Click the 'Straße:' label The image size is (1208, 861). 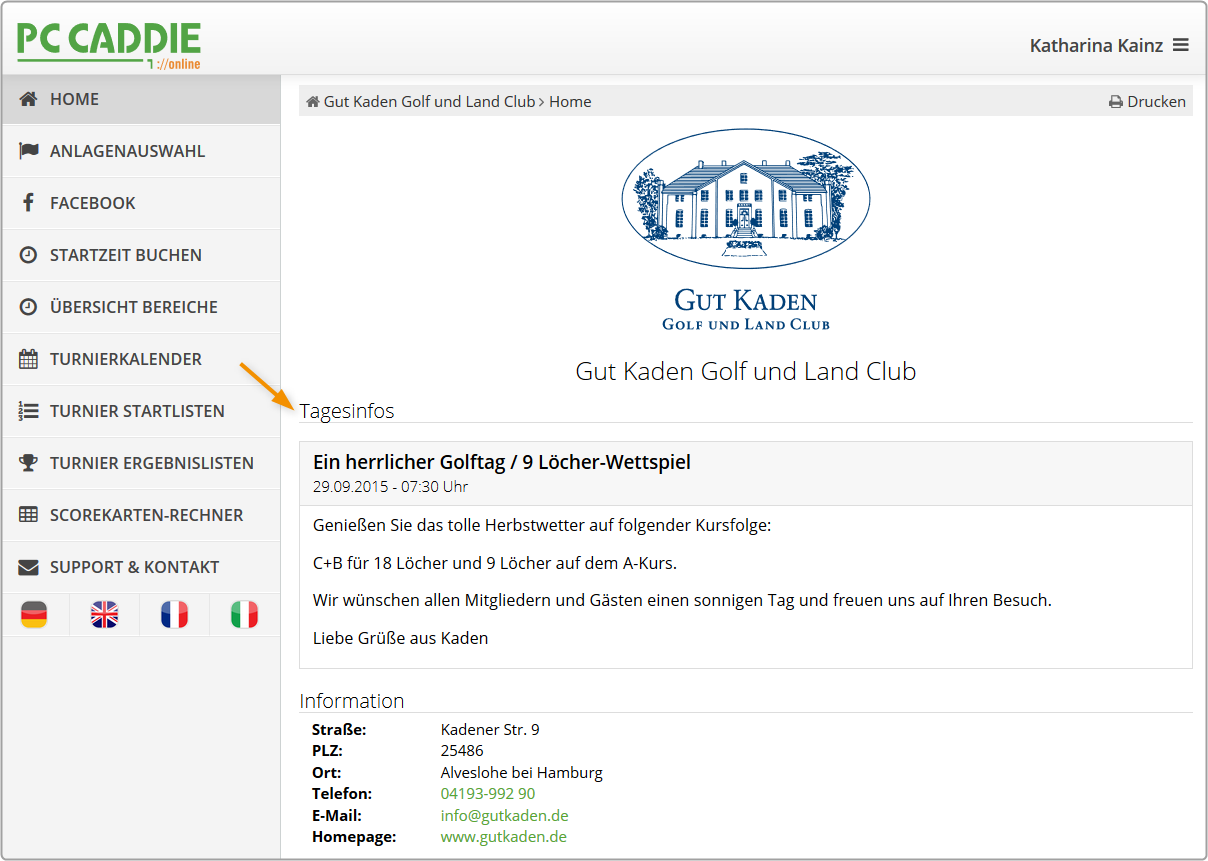coord(339,730)
